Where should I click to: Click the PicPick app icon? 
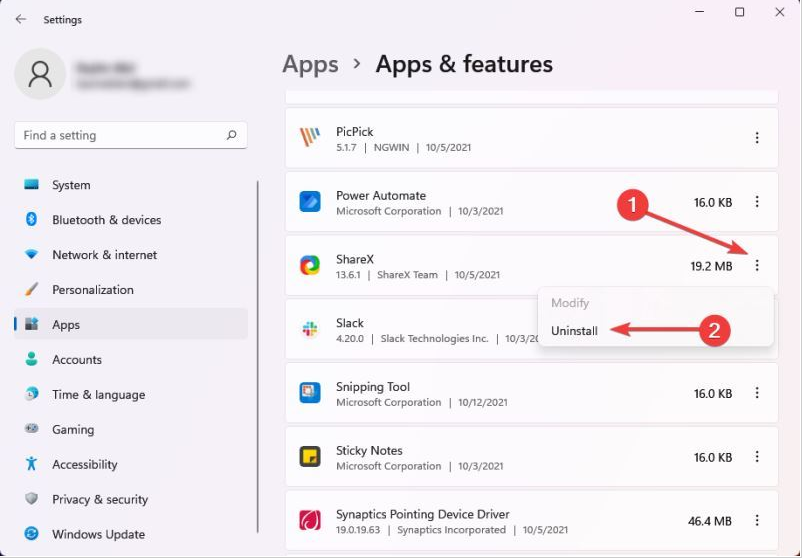(x=310, y=137)
